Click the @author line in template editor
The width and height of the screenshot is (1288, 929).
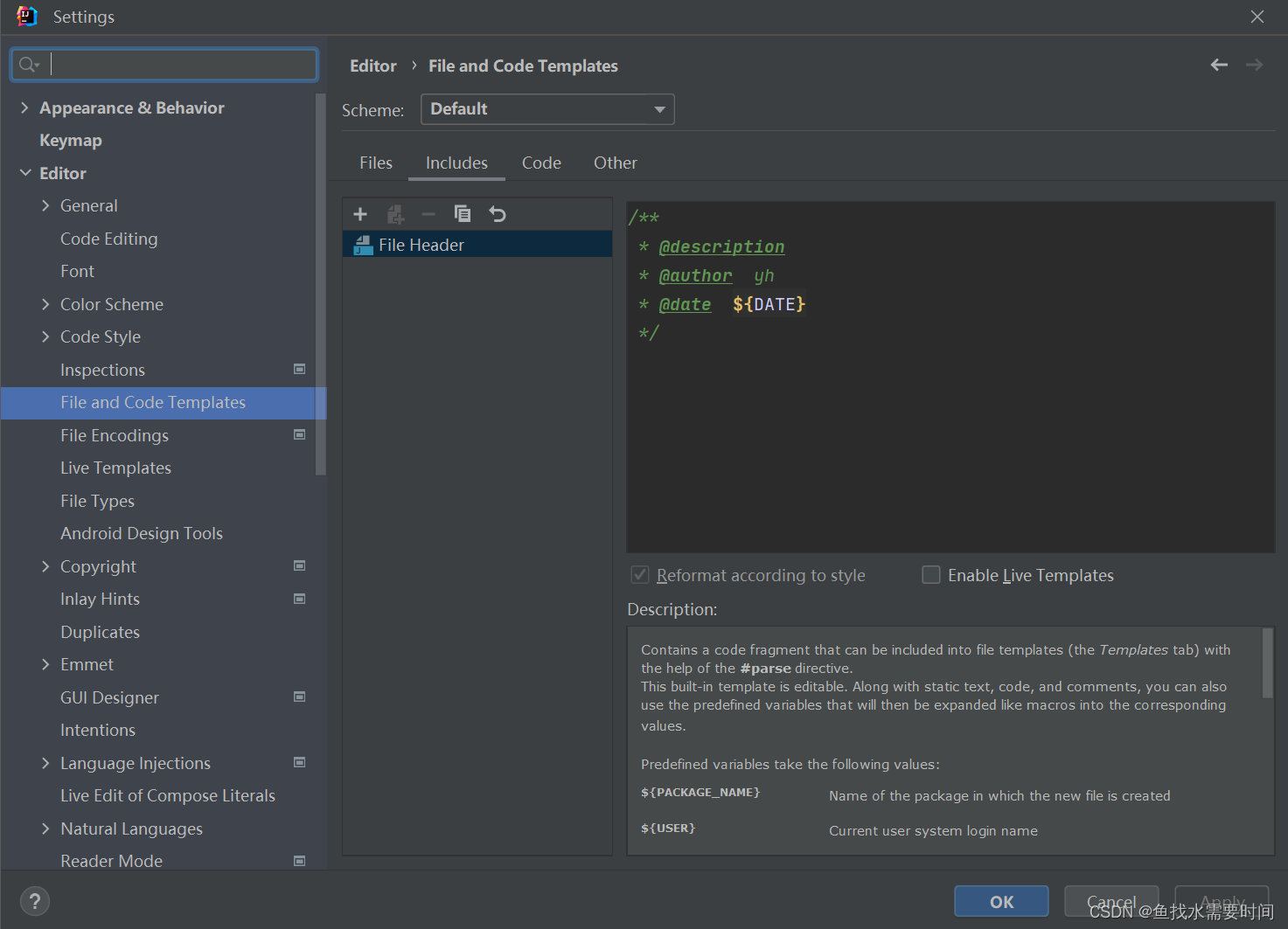(707, 276)
